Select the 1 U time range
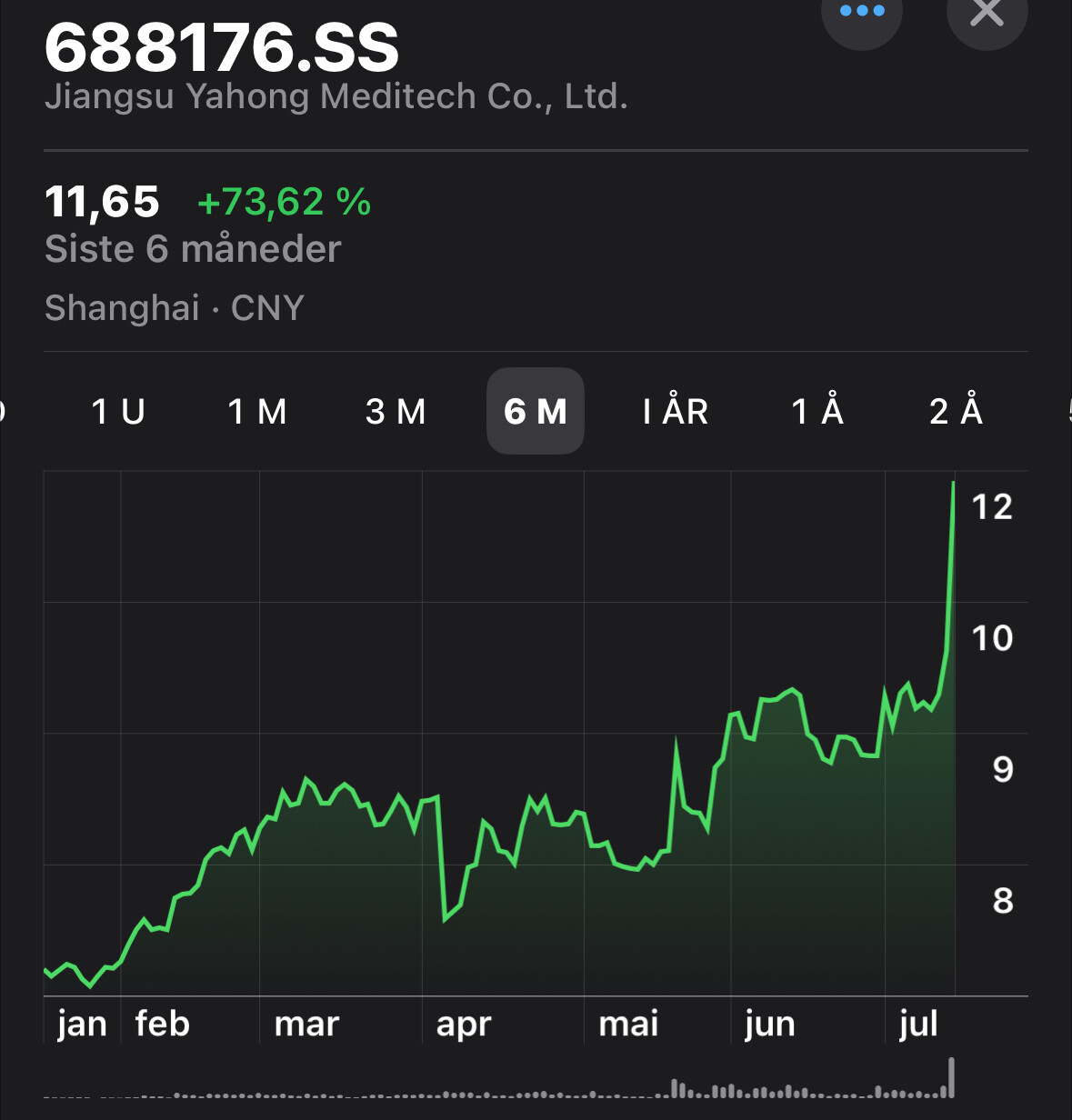The height and width of the screenshot is (1120, 1072). coord(118,412)
